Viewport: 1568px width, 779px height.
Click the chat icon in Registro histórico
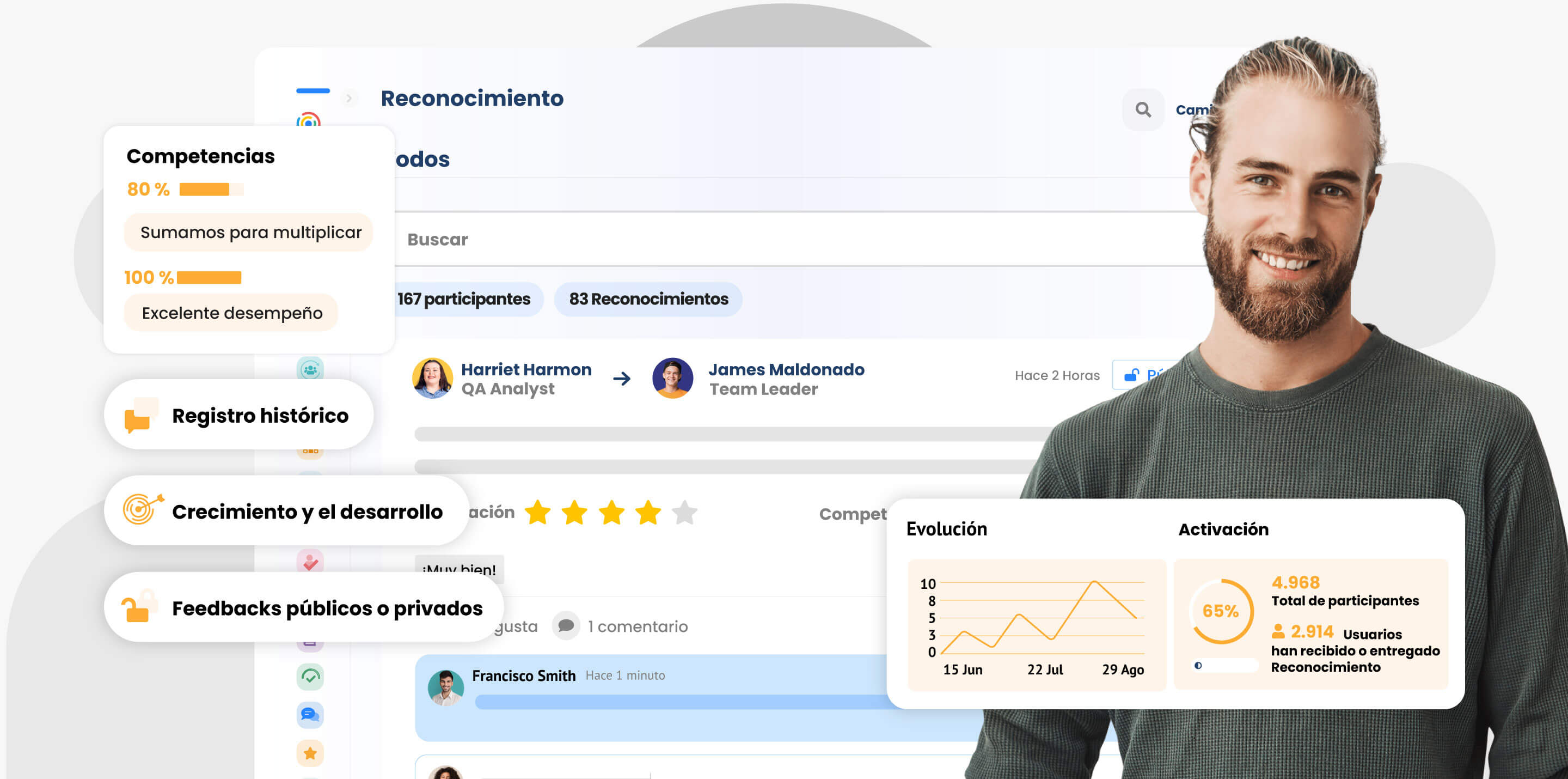point(141,416)
